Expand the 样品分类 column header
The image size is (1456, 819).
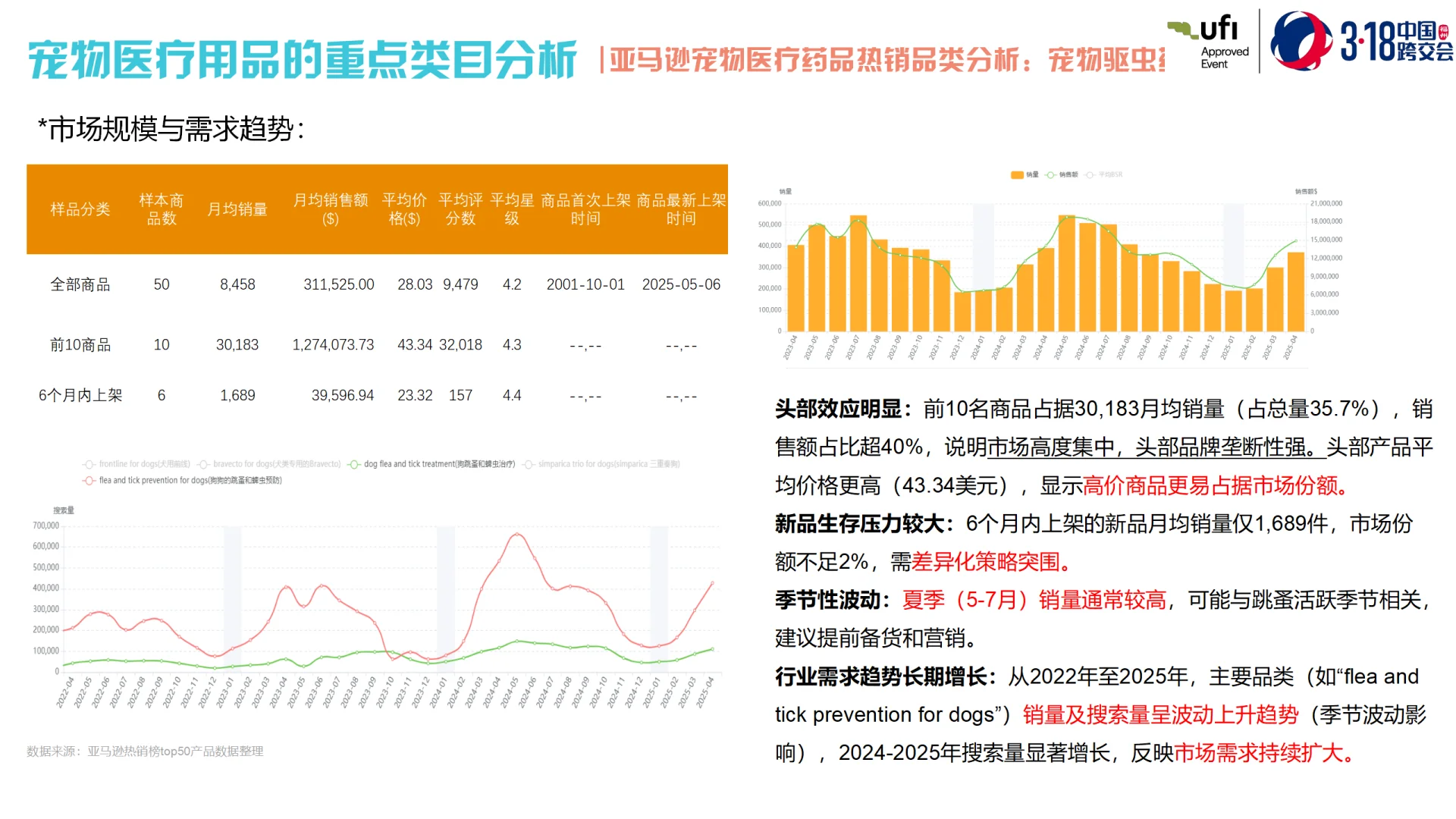[x=80, y=210]
